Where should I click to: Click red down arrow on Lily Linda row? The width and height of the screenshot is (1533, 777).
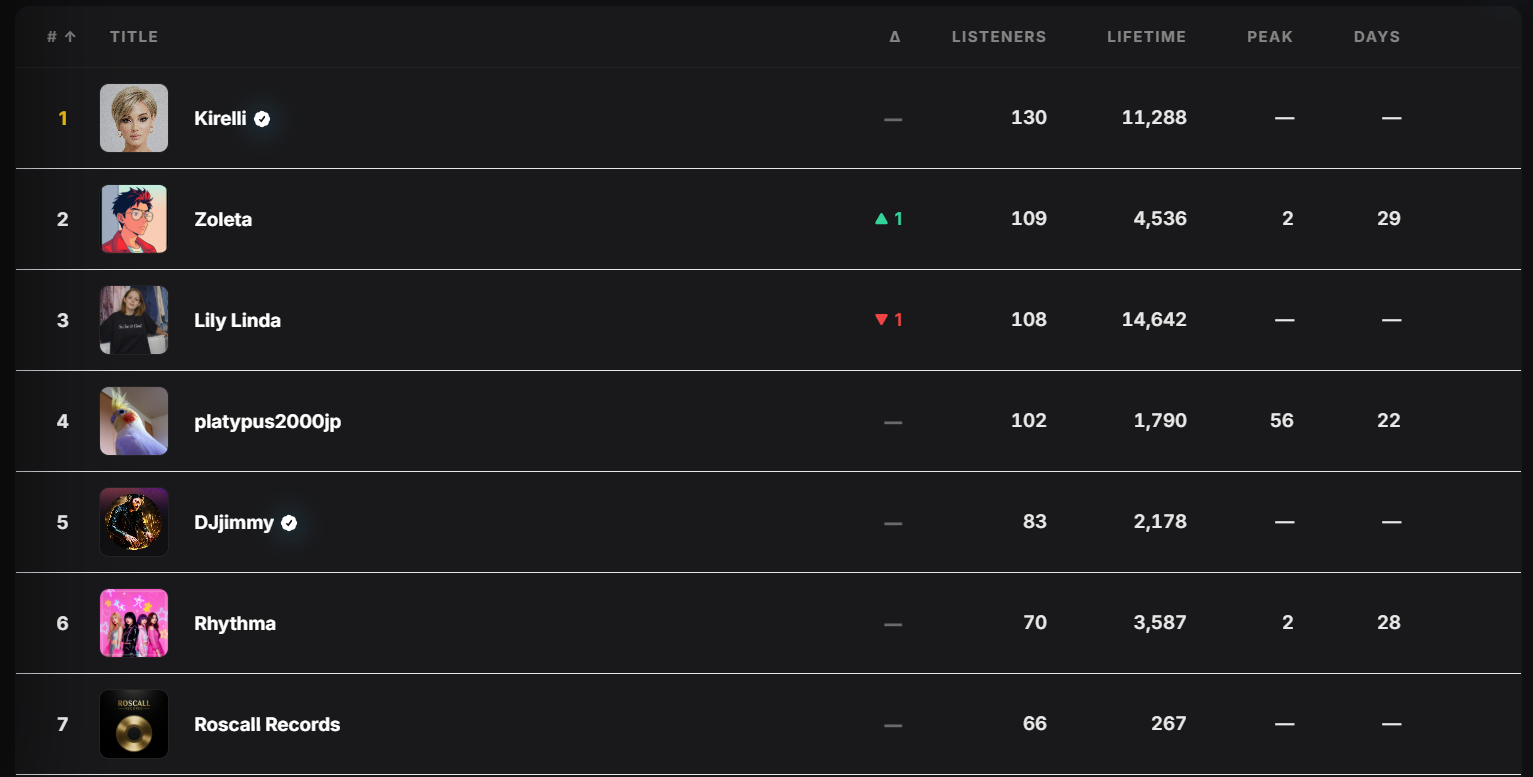pyautogui.click(x=881, y=320)
